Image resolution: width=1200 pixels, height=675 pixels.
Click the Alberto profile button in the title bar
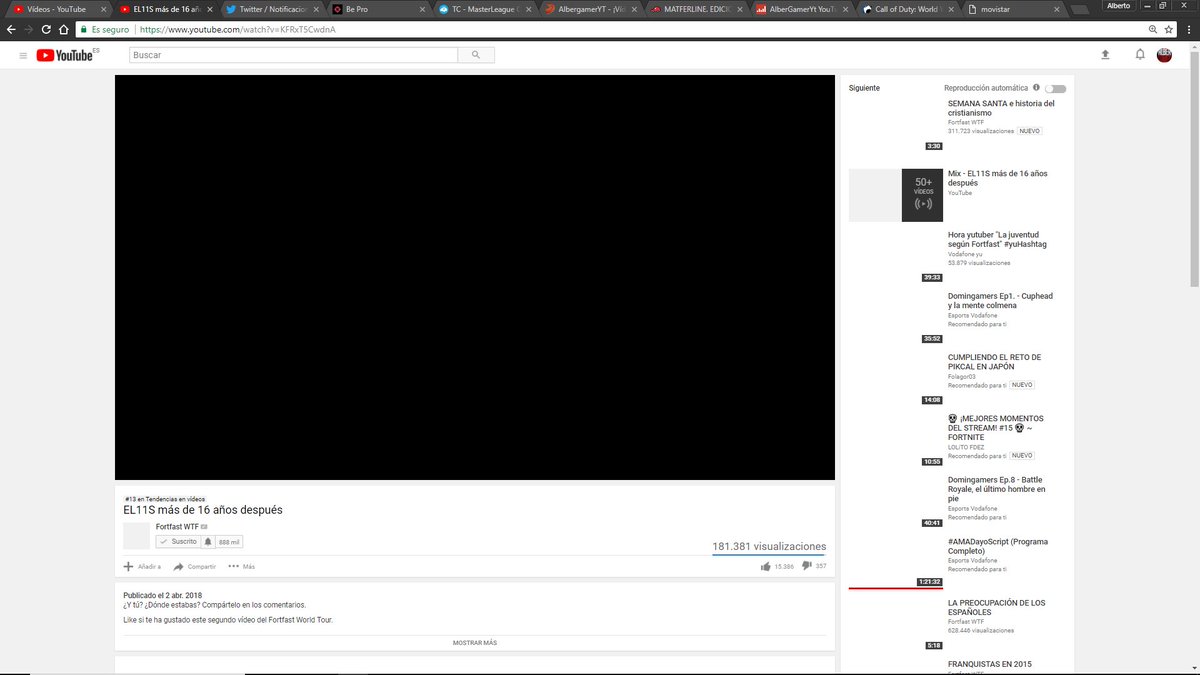click(x=1118, y=6)
